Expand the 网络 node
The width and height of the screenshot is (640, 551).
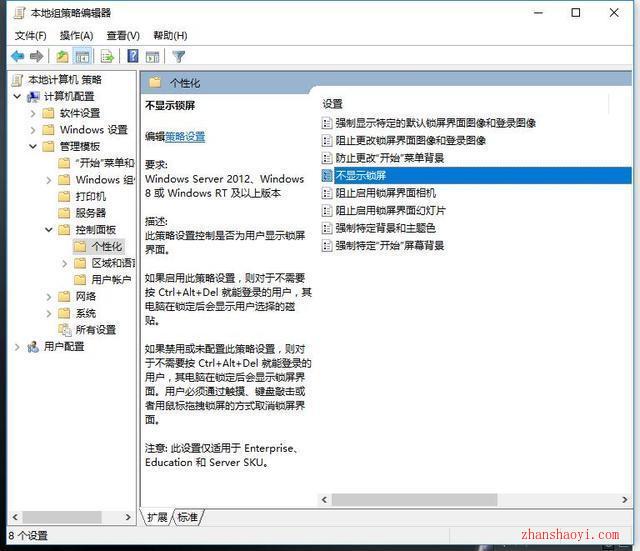[x=49, y=297]
